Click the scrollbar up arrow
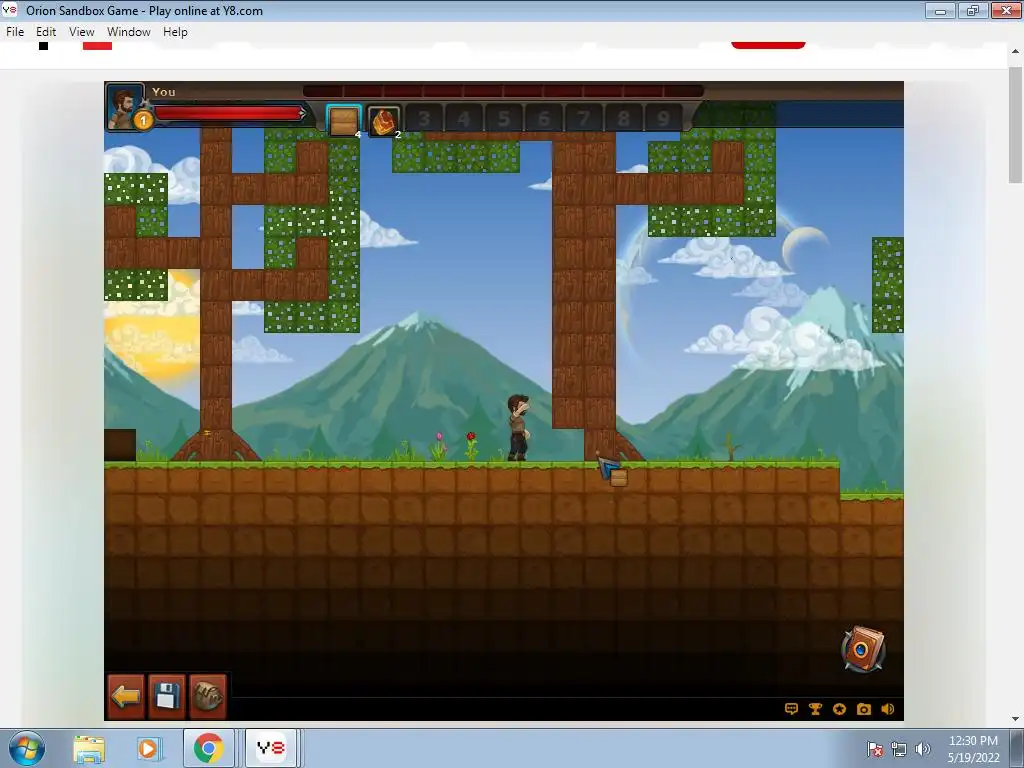The height and width of the screenshot is (768, 1024). pos(1016,51)
